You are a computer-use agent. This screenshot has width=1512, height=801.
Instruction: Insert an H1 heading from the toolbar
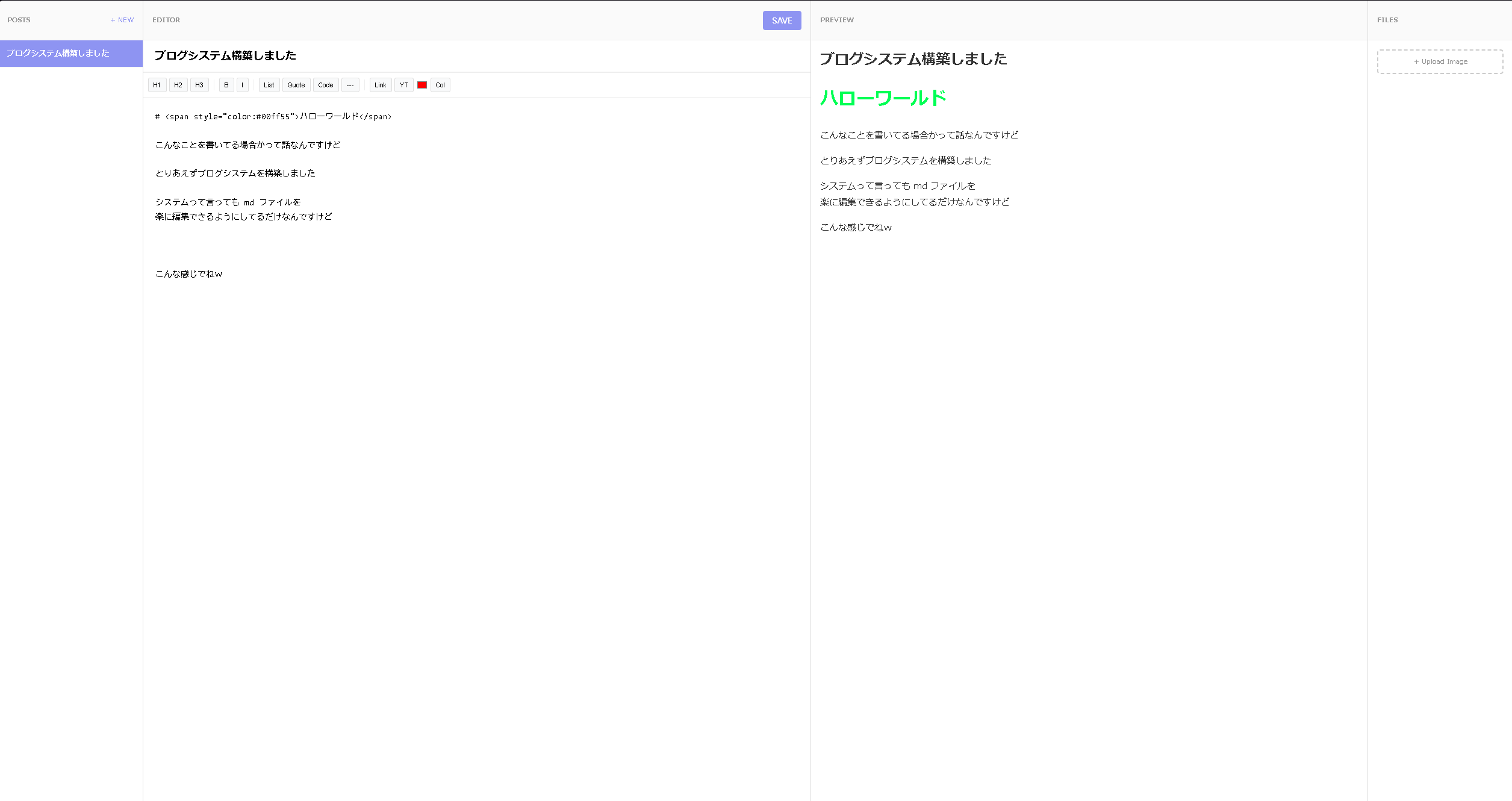click(157, 85)
